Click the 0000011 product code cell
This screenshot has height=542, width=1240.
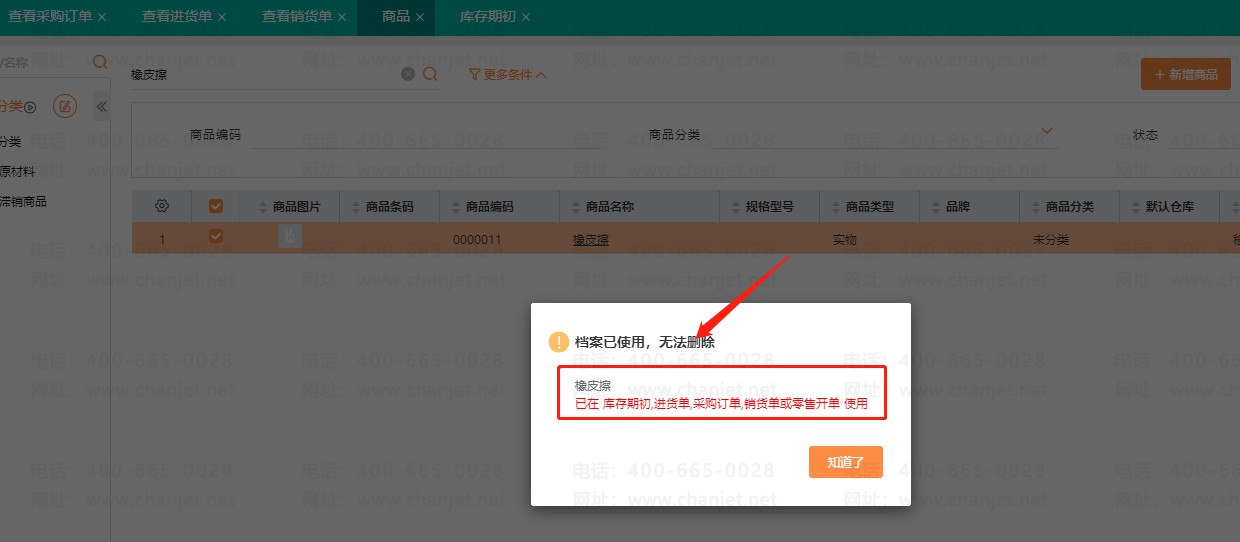pos(477,240)
